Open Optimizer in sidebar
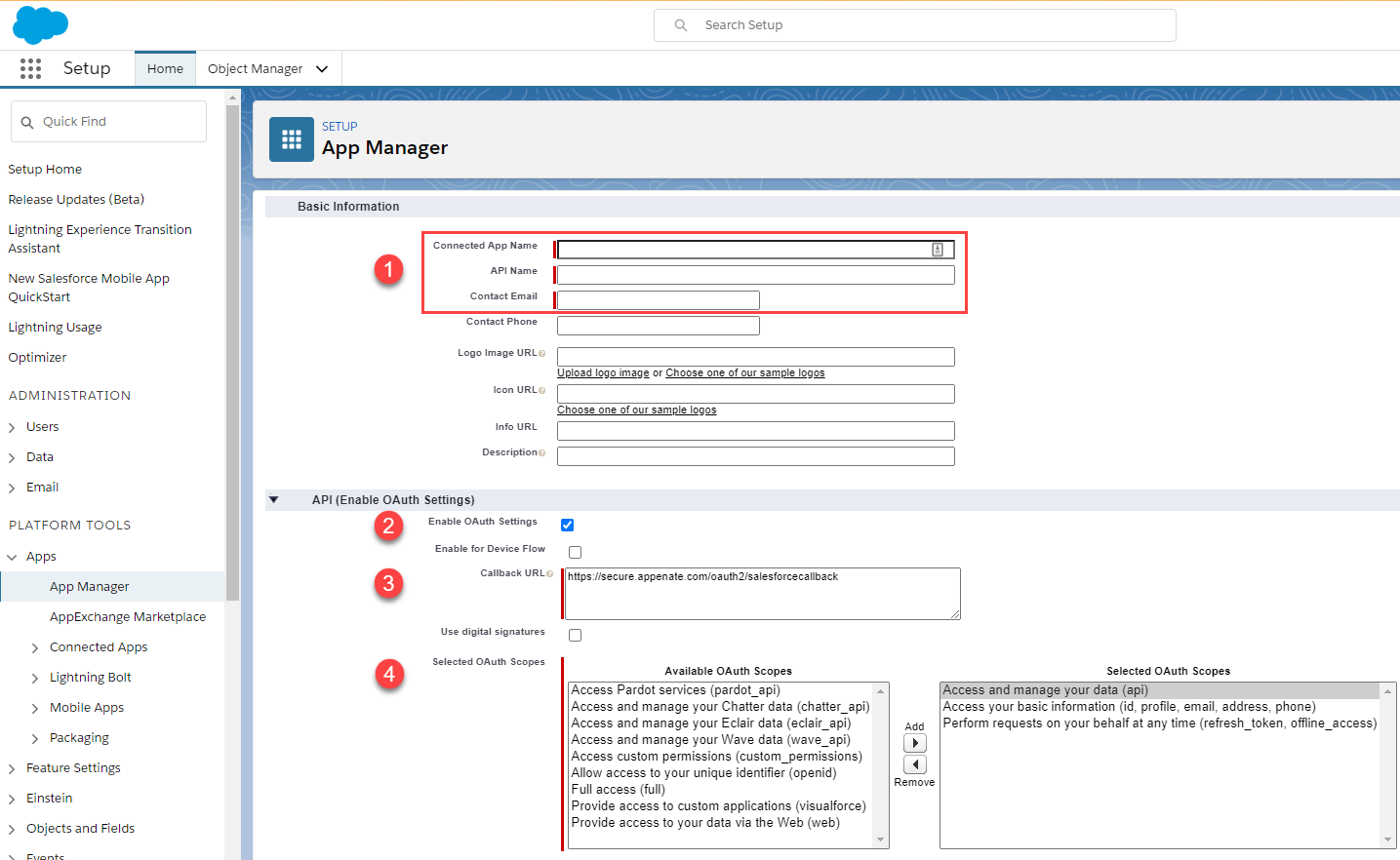Screen dimensions: 1400x860 (x=37, y=357)
